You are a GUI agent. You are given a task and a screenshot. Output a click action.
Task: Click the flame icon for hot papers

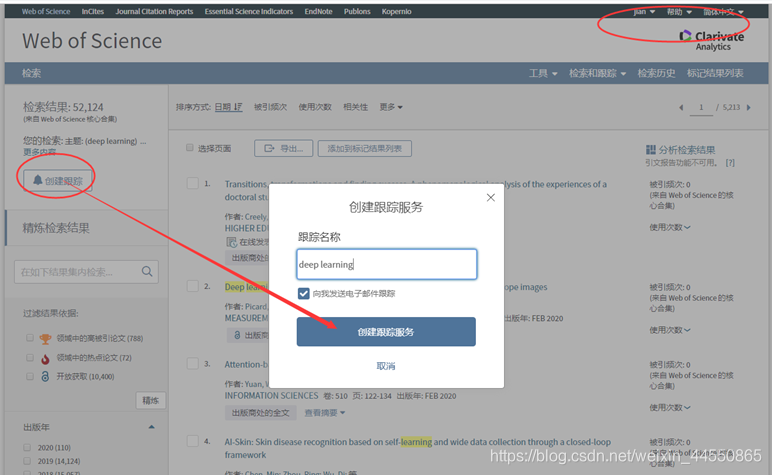point(45,358)
